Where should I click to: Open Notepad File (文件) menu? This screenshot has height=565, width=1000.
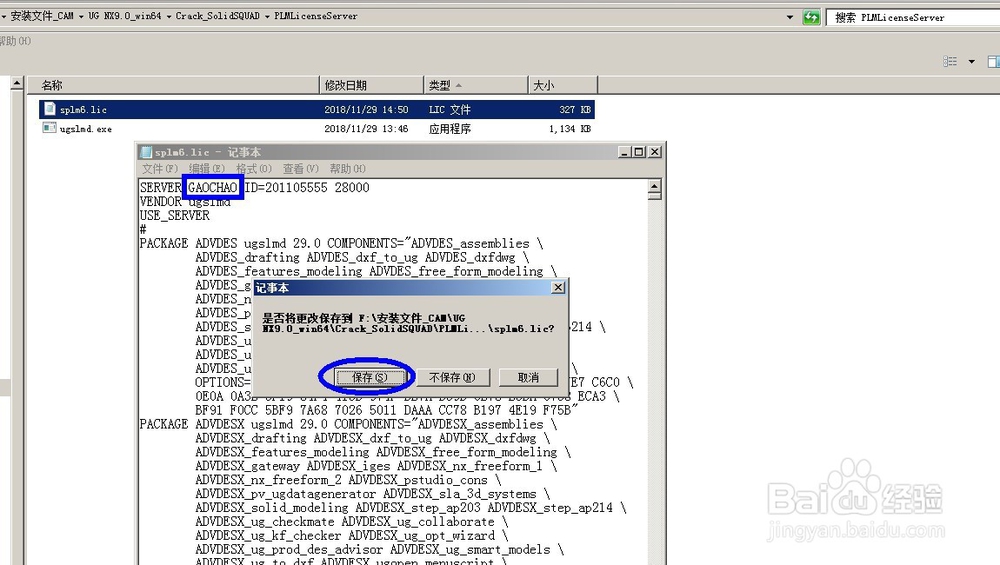click(159, 168)
